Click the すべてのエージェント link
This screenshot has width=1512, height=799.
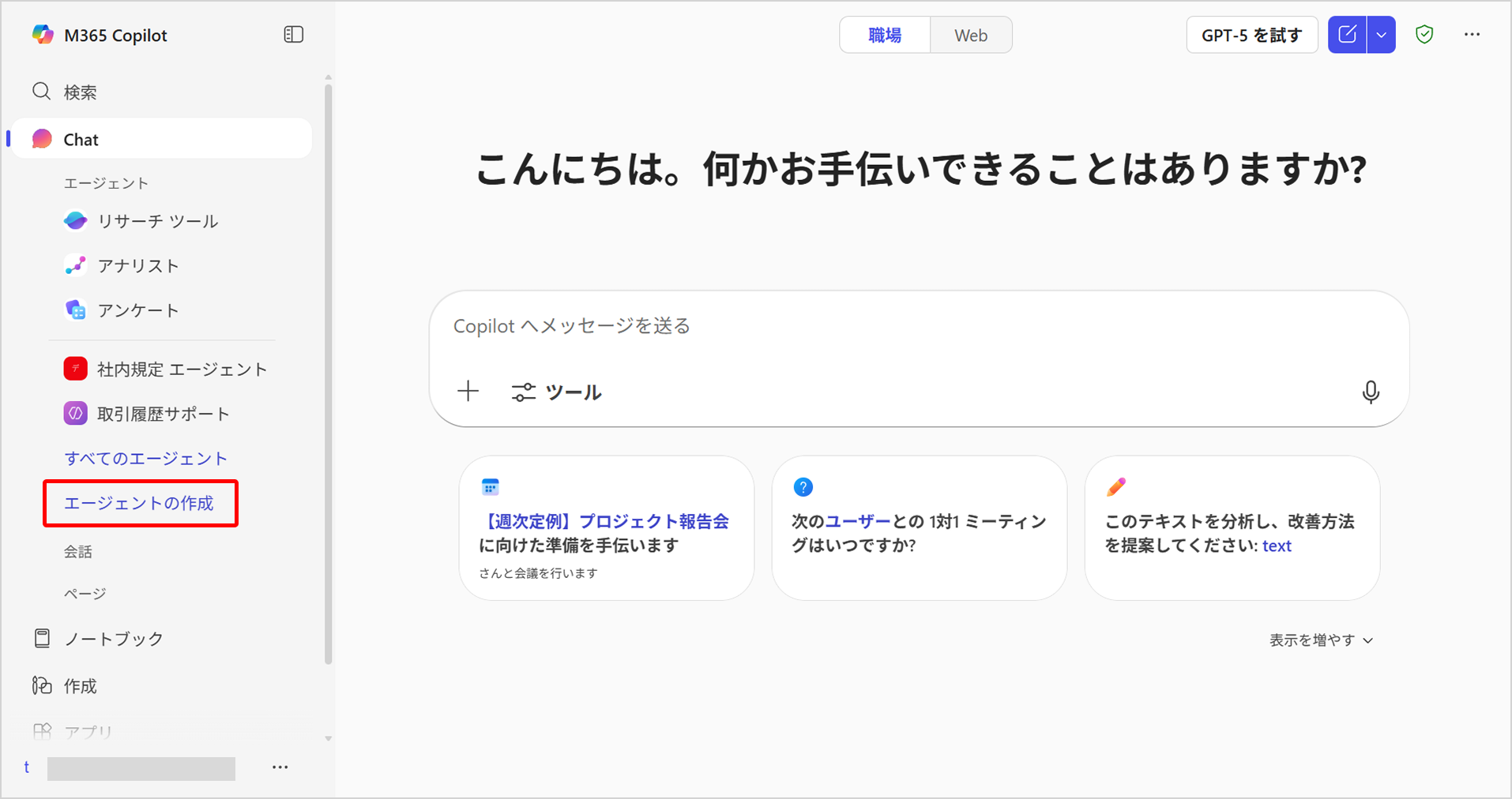point(146,459)
